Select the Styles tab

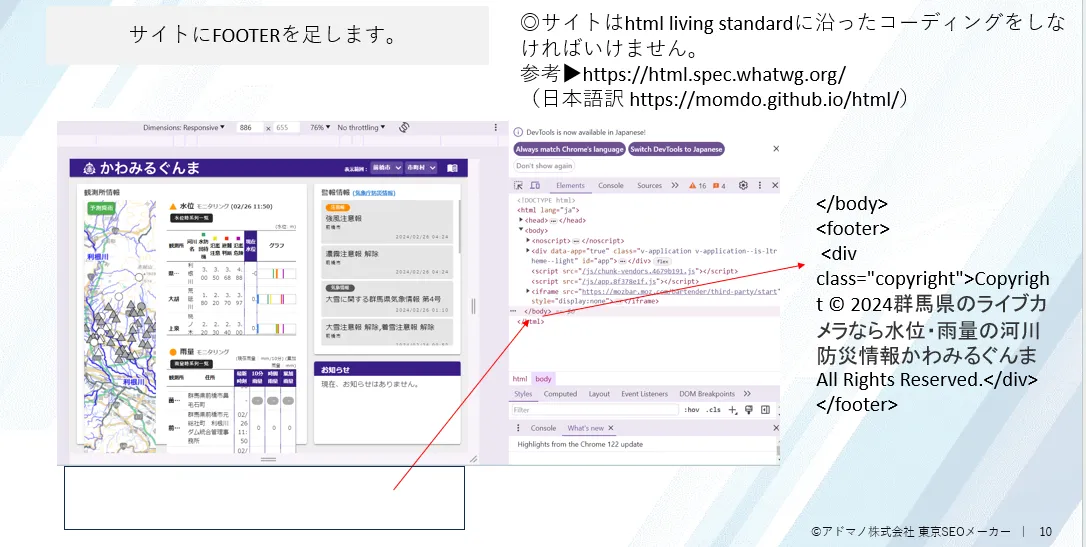pyautogui.click(x=524, y=393)
